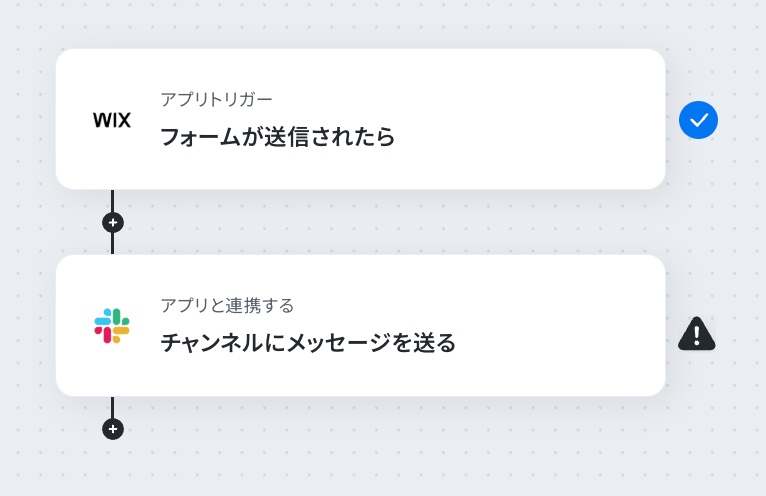Click the blue checkmark status icon
The width and height of the screenshot is (766, 496).
pyautogui.click(x=698, y=120)
